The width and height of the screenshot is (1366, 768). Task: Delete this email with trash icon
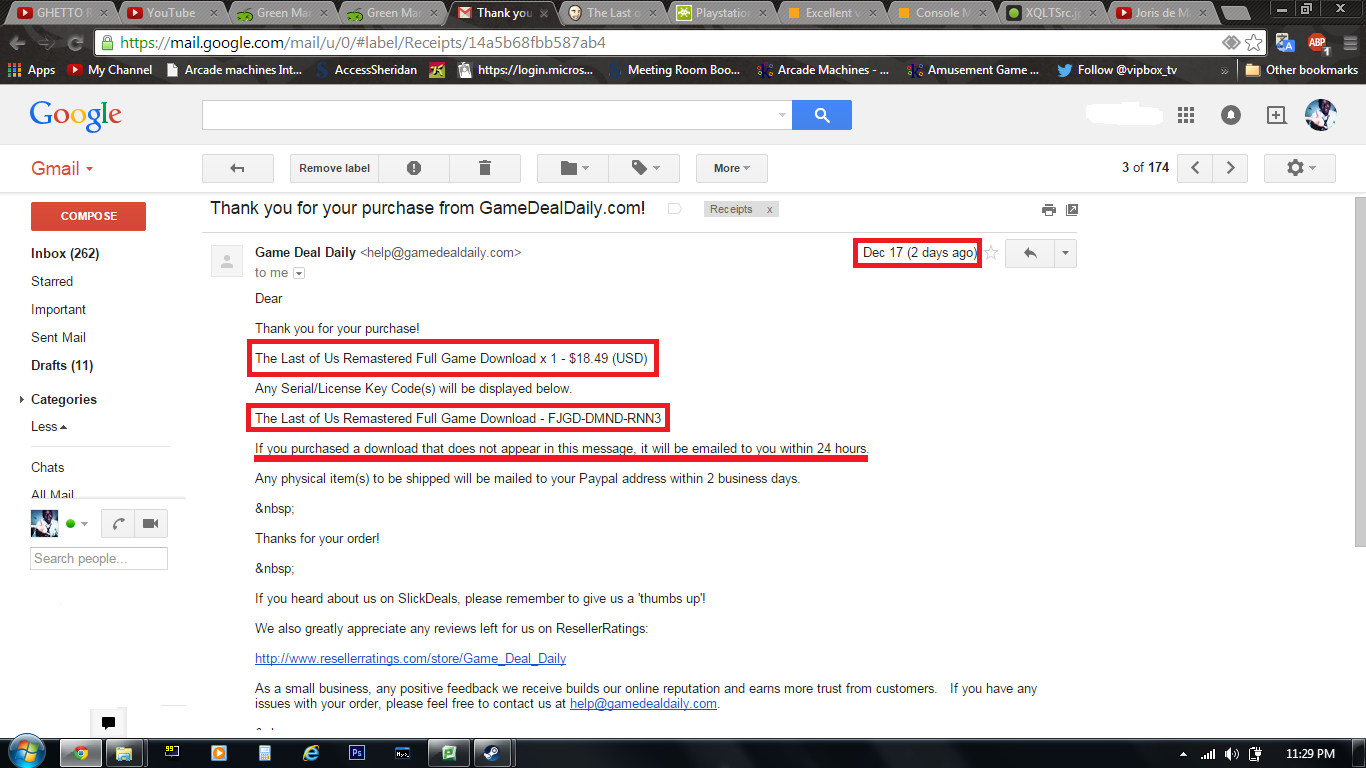(x=485, y=168)
